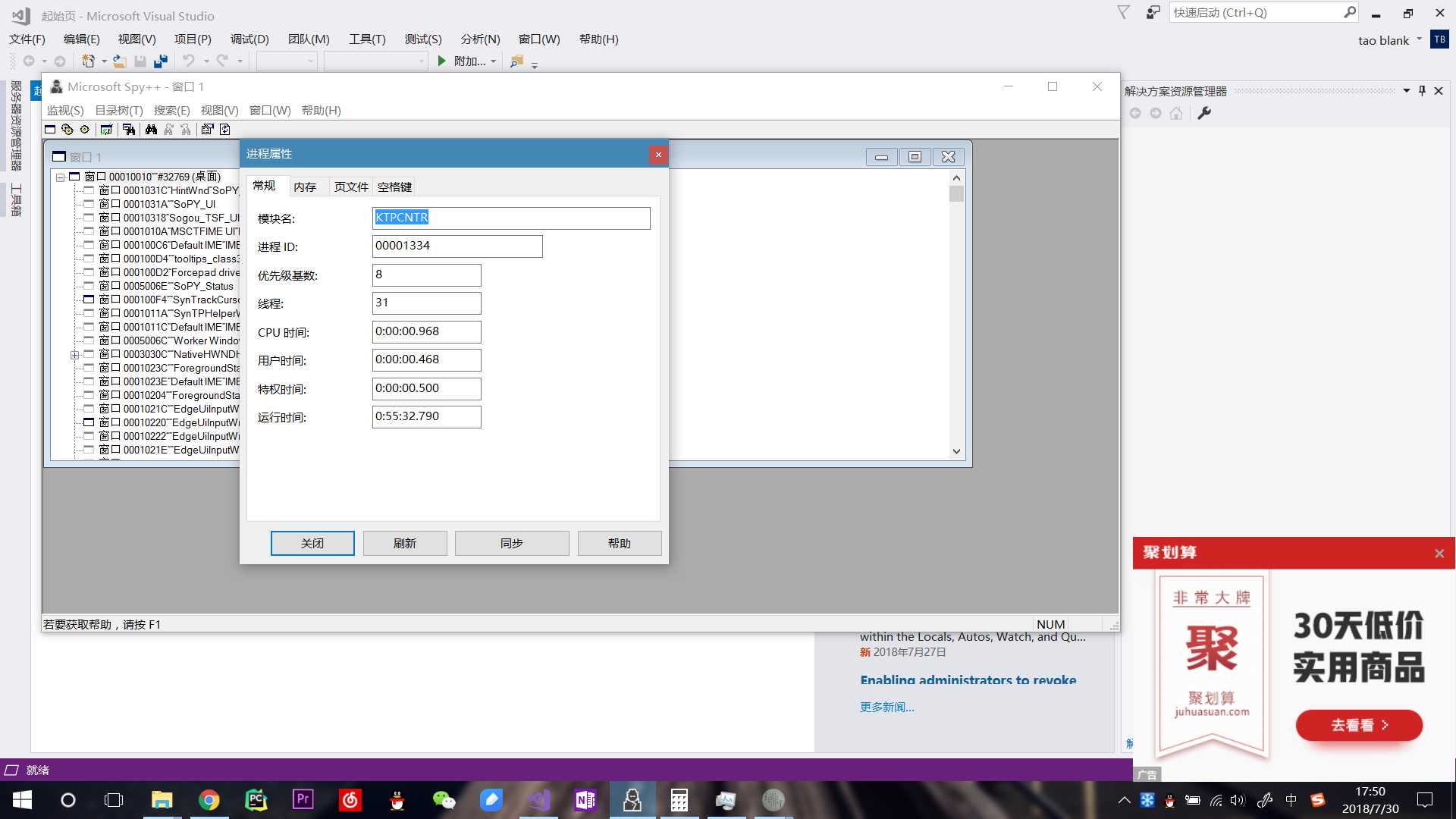
Task: Click Visual Studio Save All toolbar icon
Action: (x=160, y=61)
